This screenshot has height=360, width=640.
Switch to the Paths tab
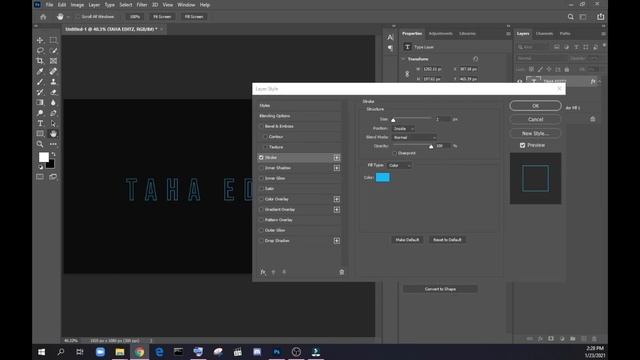coord(565,33)
